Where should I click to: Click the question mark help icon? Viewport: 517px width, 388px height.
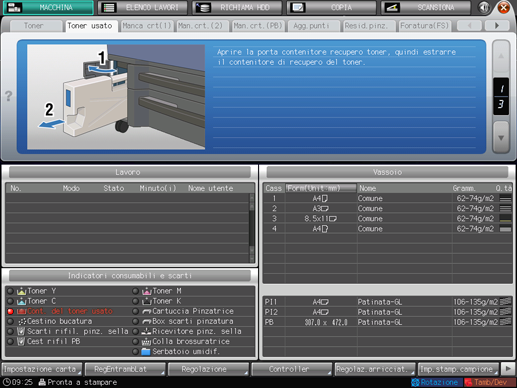coord(8,96)
